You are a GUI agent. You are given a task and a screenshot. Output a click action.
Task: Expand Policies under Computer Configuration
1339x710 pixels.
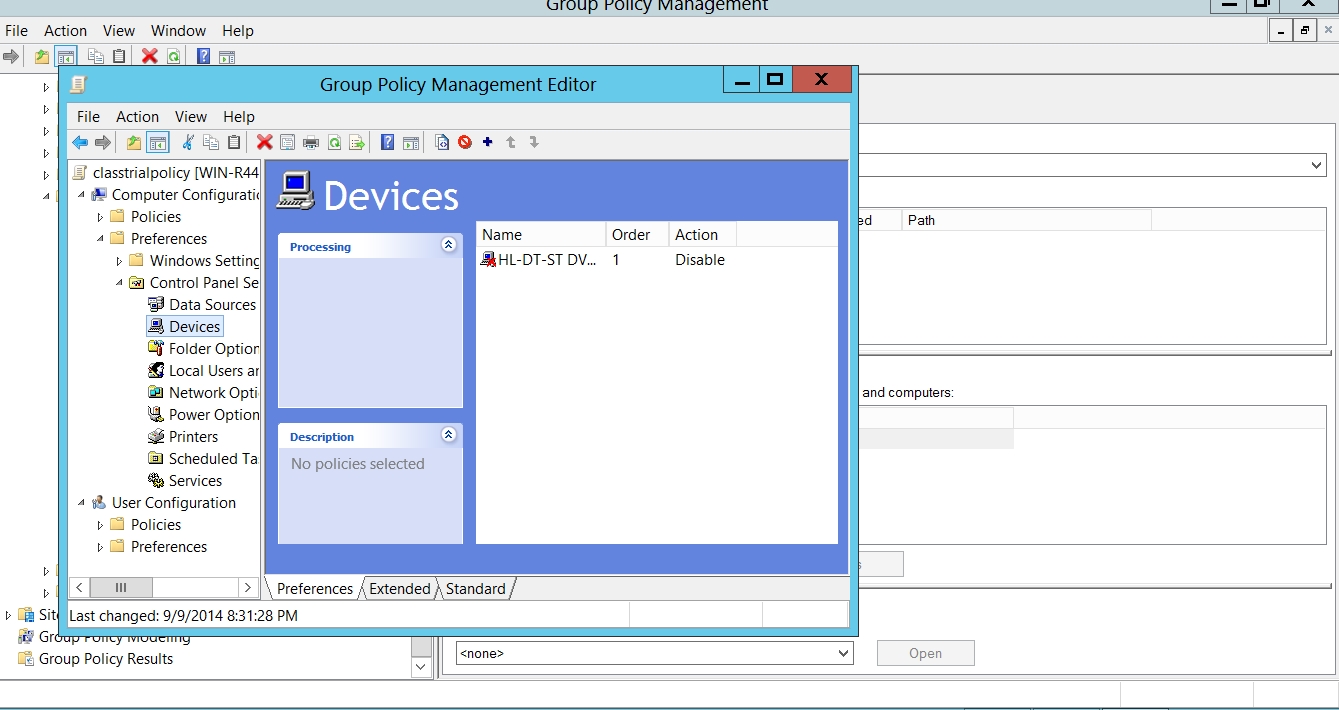[x=100, y=217]
